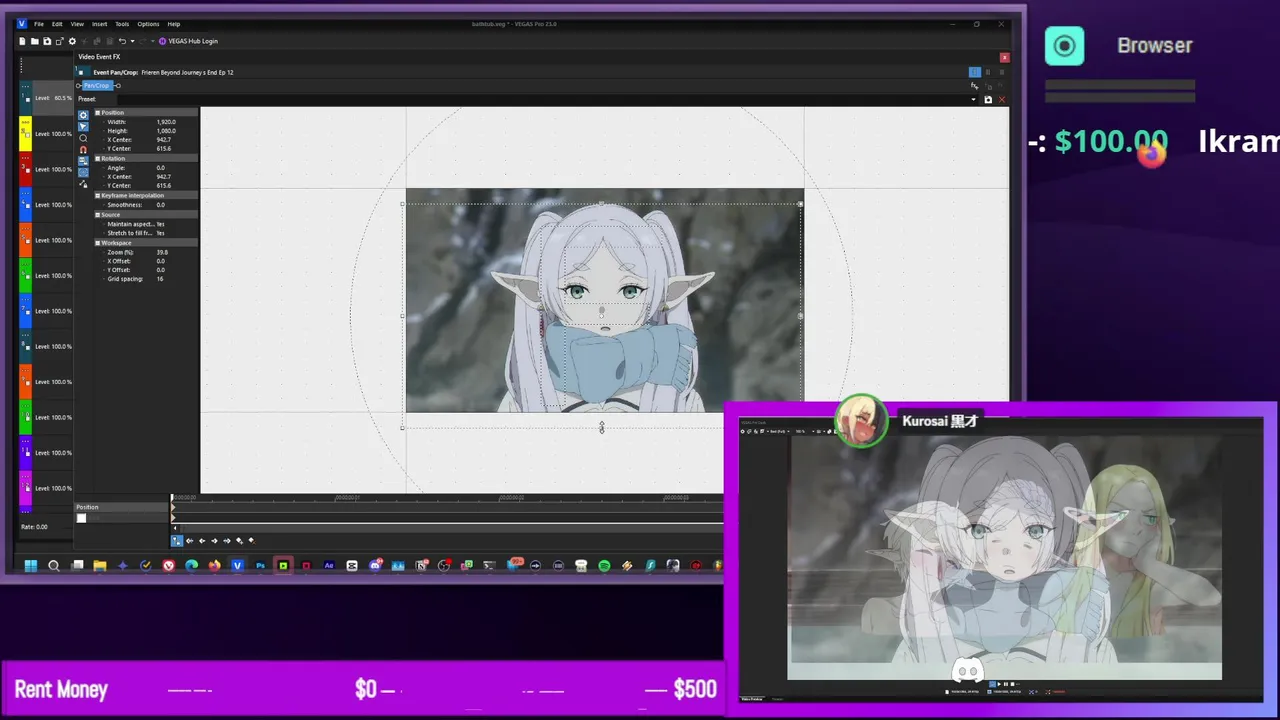Open the undo history dropdown arrow
The height and width of the screenshot is (720, 1280).
(x=133, y=41)
